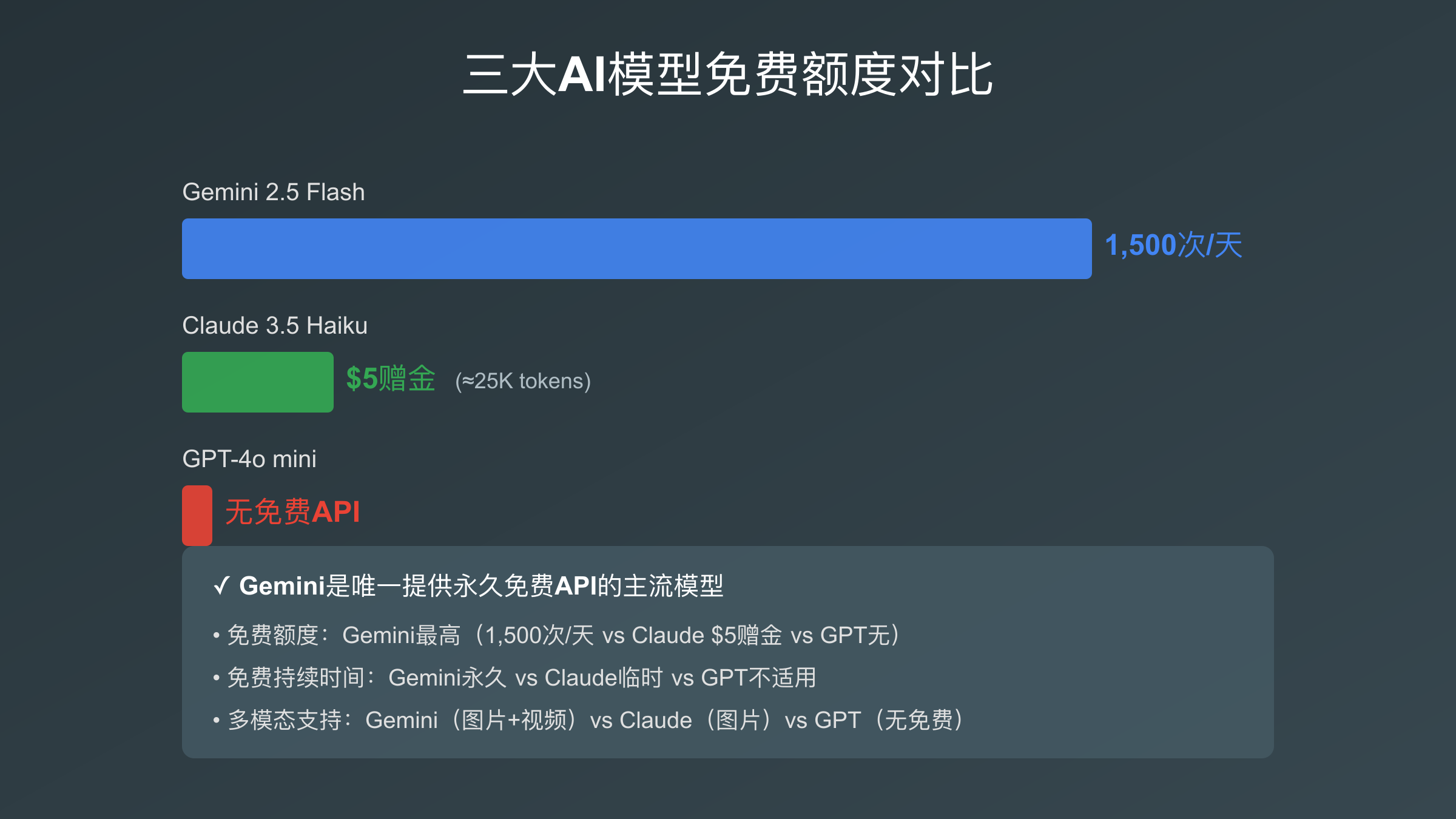
Task: Click the headline "Gemini是唯一提供永久免费API的主流模型"
Action: point(481,586)
